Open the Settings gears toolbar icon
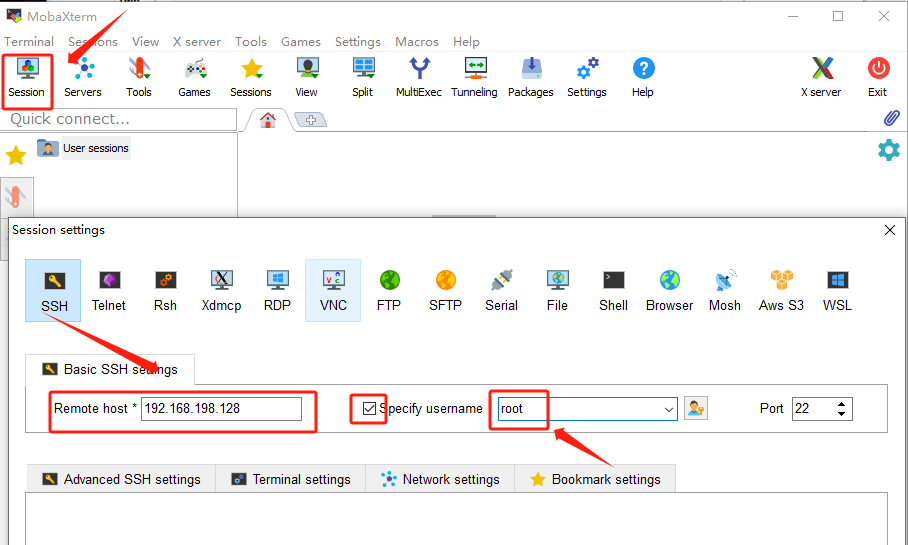 tap(587, 78)
